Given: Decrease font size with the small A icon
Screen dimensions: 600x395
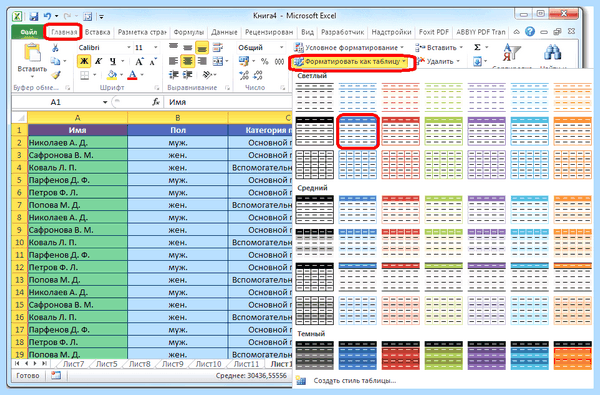Looking at the screenshot, I should click(153, 61).
